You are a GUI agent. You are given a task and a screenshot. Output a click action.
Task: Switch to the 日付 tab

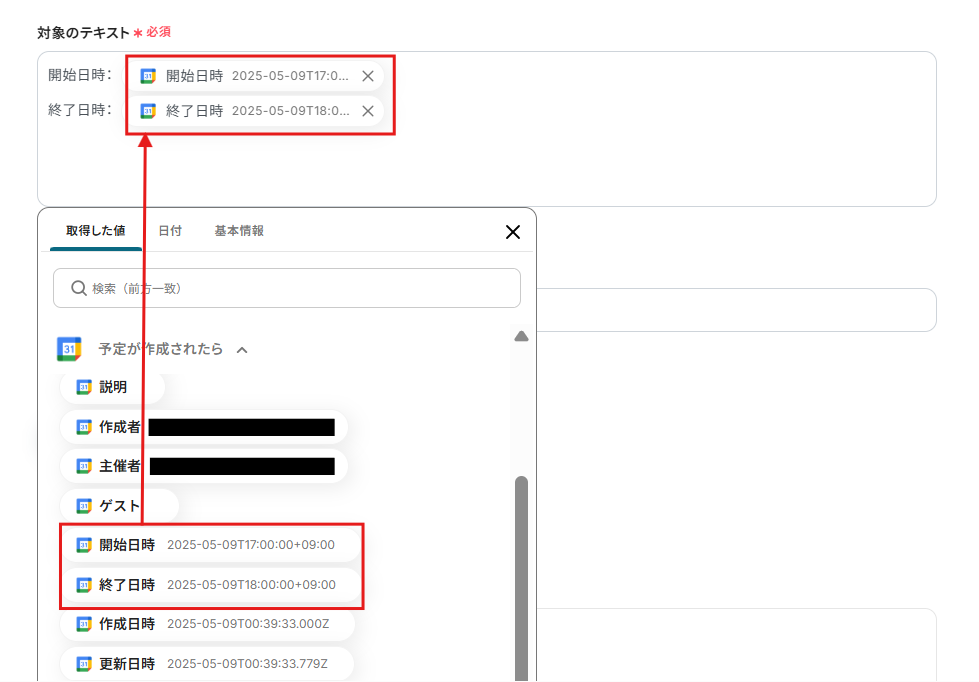[x=170, y=231]
